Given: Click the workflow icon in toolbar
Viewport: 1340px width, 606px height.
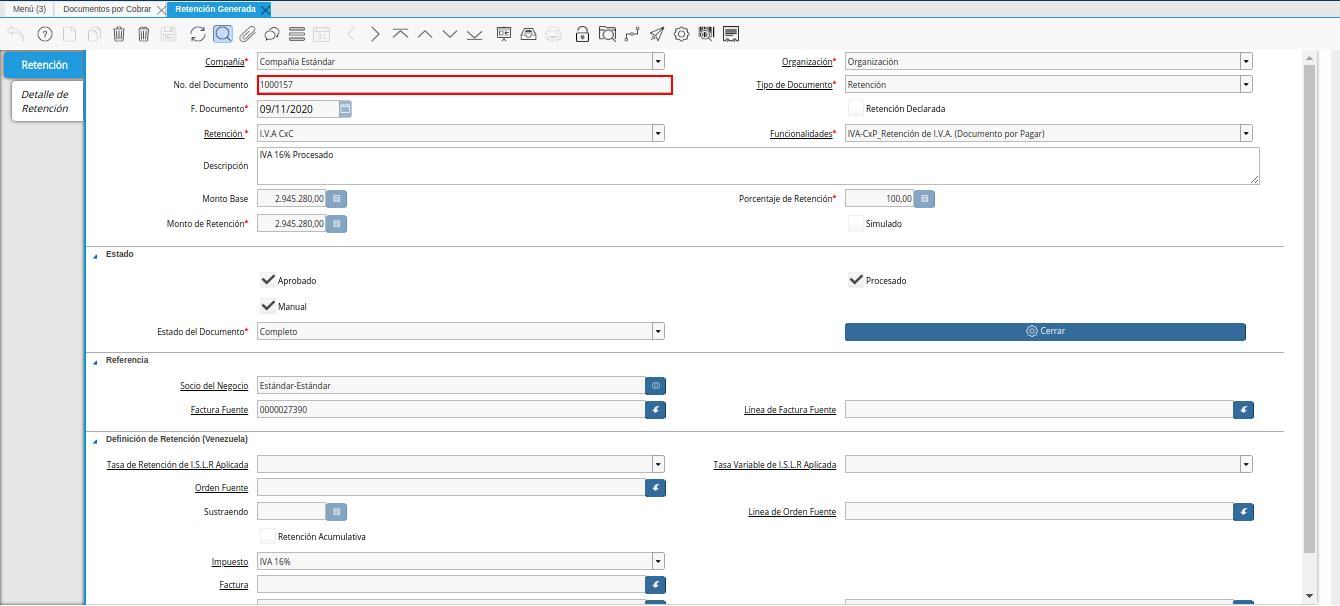Looking at the screenshot, I should pyautogui.click(x=631, y=34).
